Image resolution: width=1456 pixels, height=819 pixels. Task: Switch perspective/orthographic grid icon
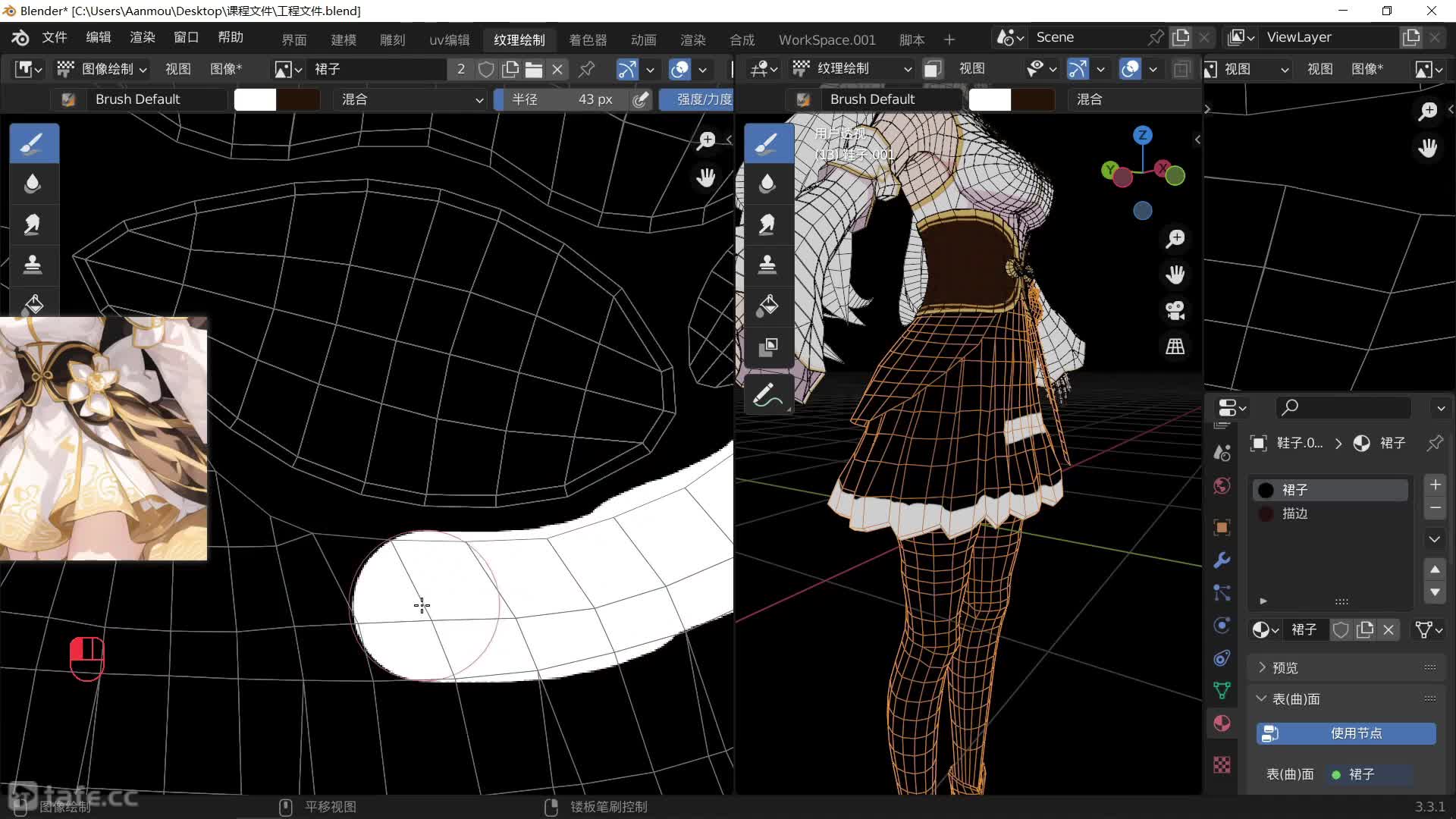coord(1175,347)
